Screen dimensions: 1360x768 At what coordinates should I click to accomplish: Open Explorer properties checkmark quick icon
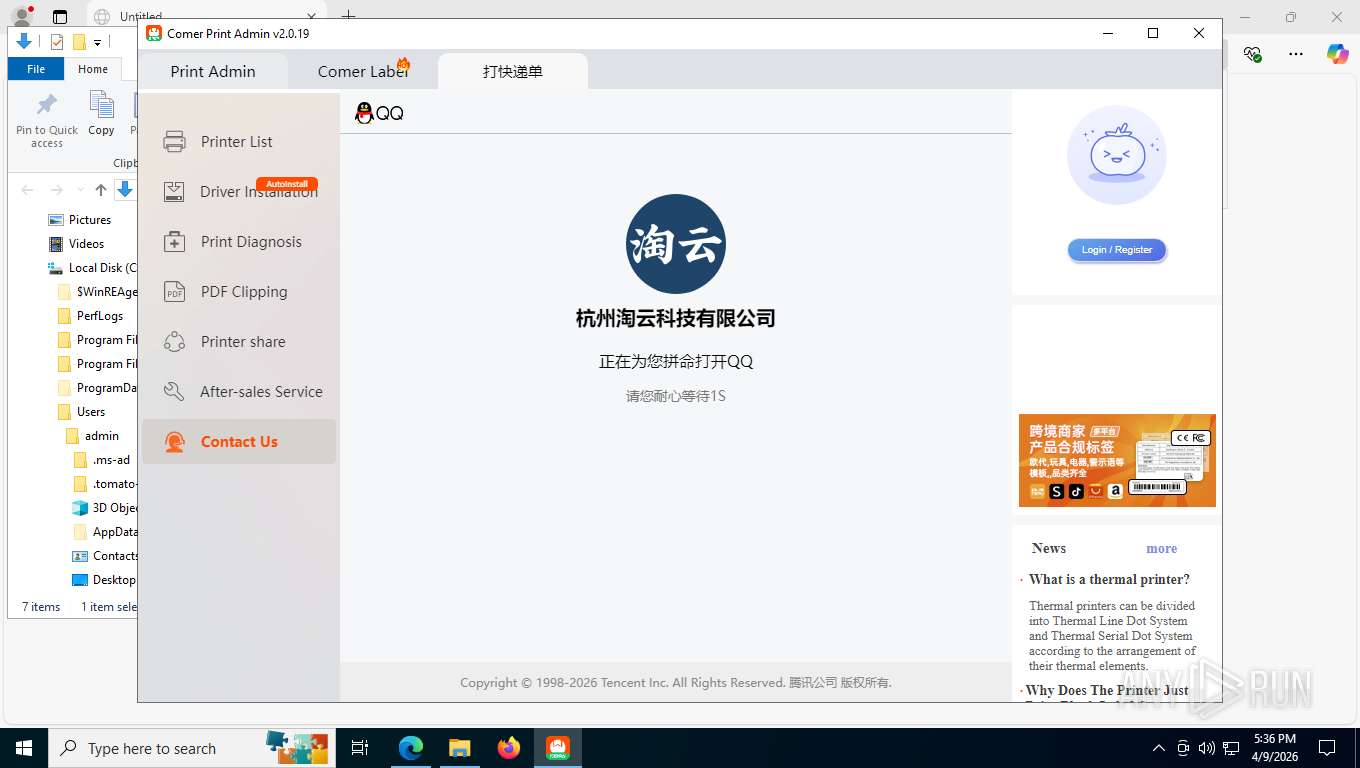[56, 42]
